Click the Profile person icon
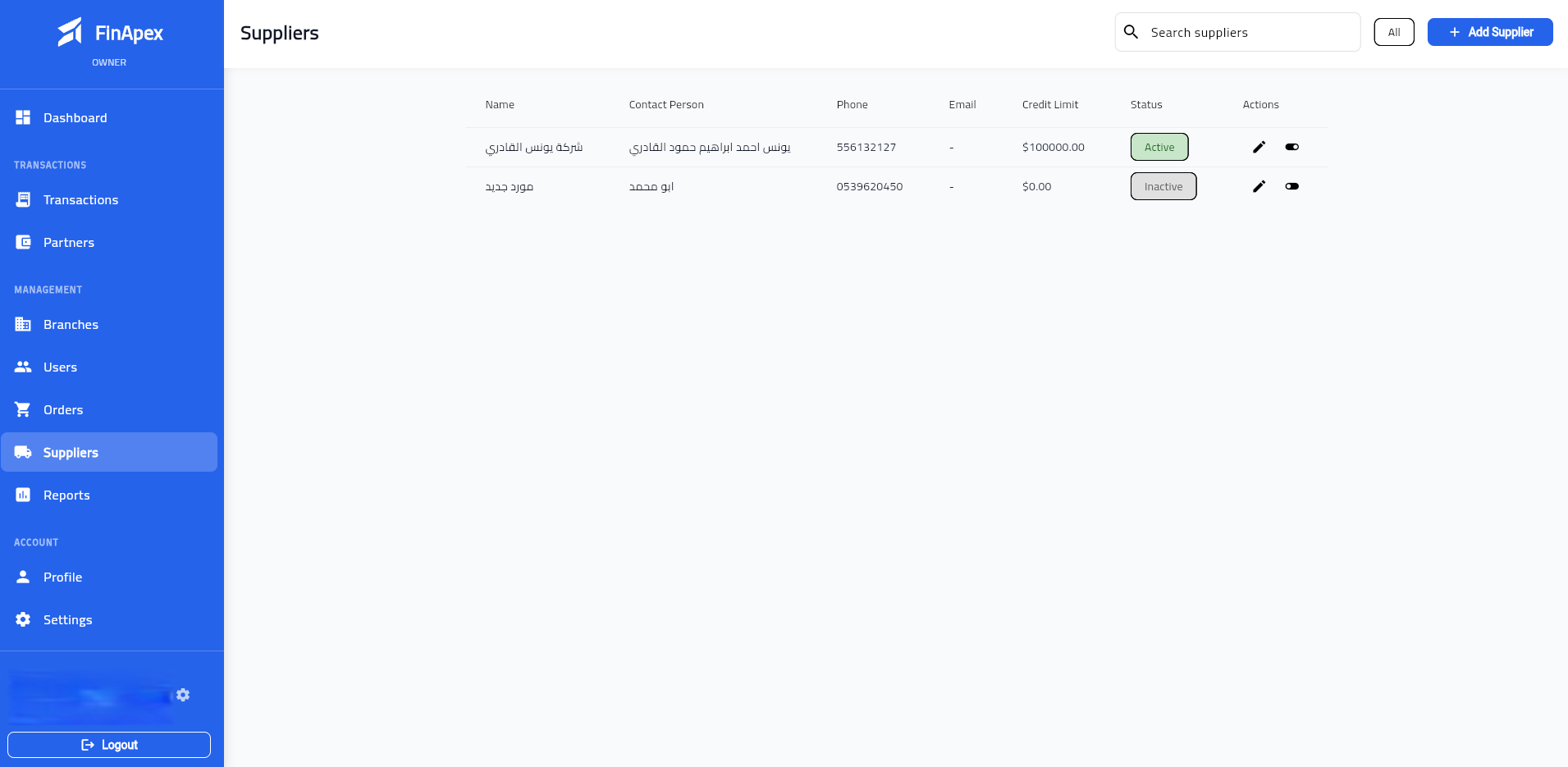Screen dimensions: 1568x767 click(23, 577)
